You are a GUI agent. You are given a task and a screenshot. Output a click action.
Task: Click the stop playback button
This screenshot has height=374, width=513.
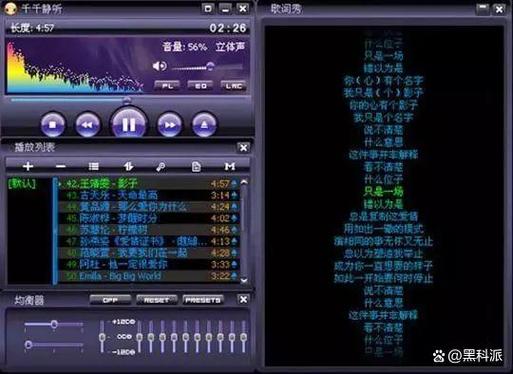coord(52,125)
